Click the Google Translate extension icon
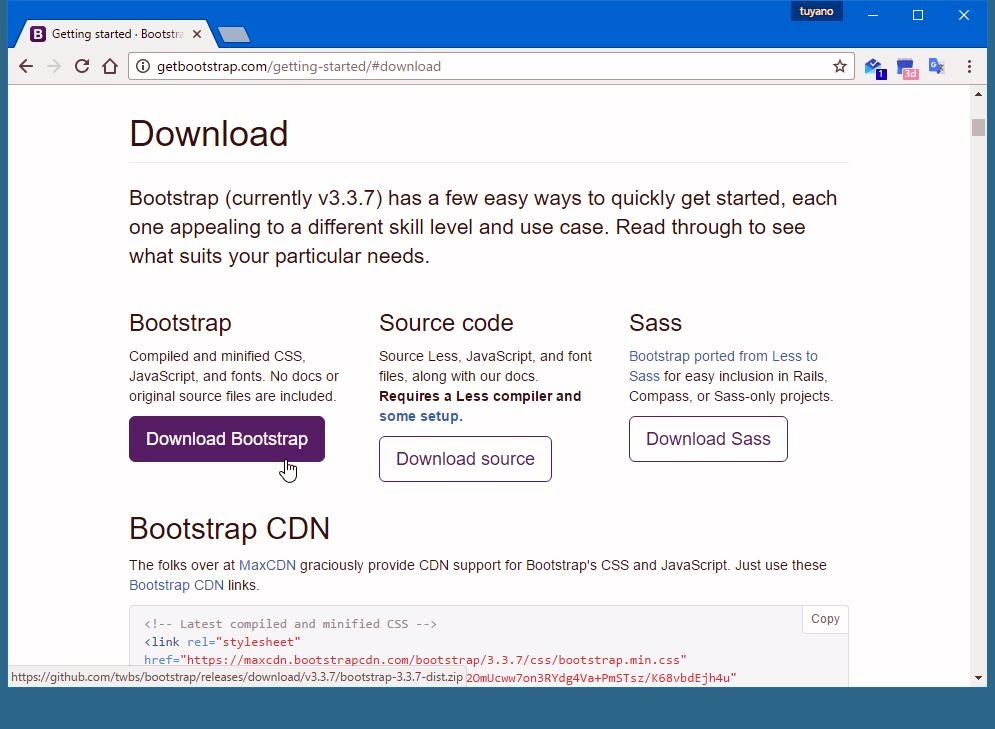 [x=936, y=66]
